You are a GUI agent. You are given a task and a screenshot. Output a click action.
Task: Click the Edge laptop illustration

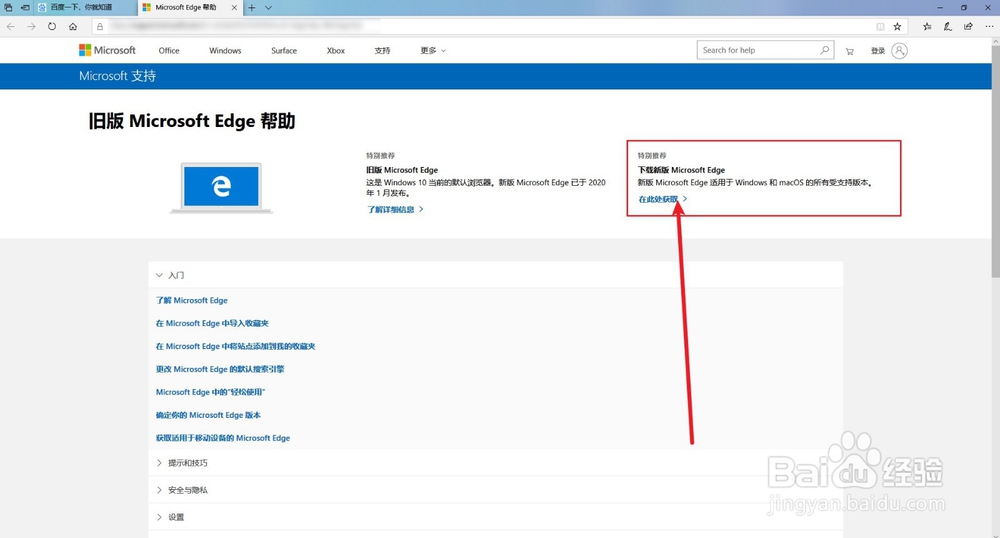click(221, 187)
